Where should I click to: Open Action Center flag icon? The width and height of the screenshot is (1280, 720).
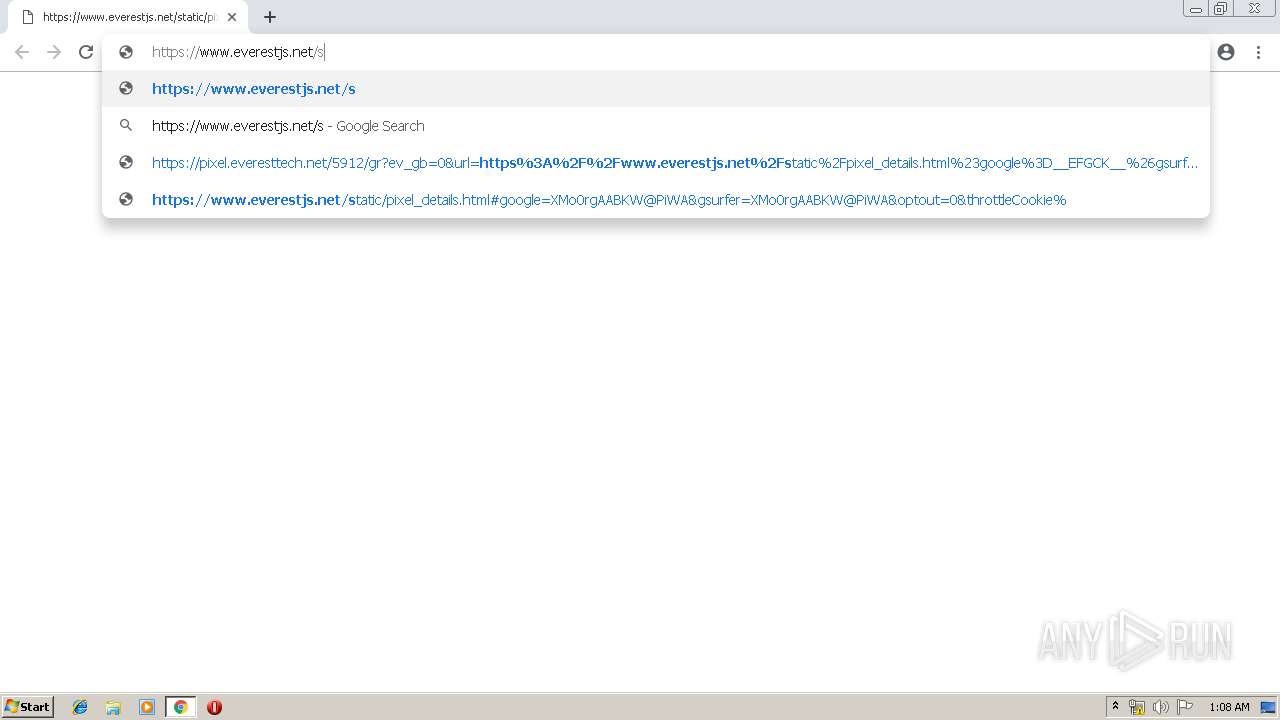(x=1185, y=707)
